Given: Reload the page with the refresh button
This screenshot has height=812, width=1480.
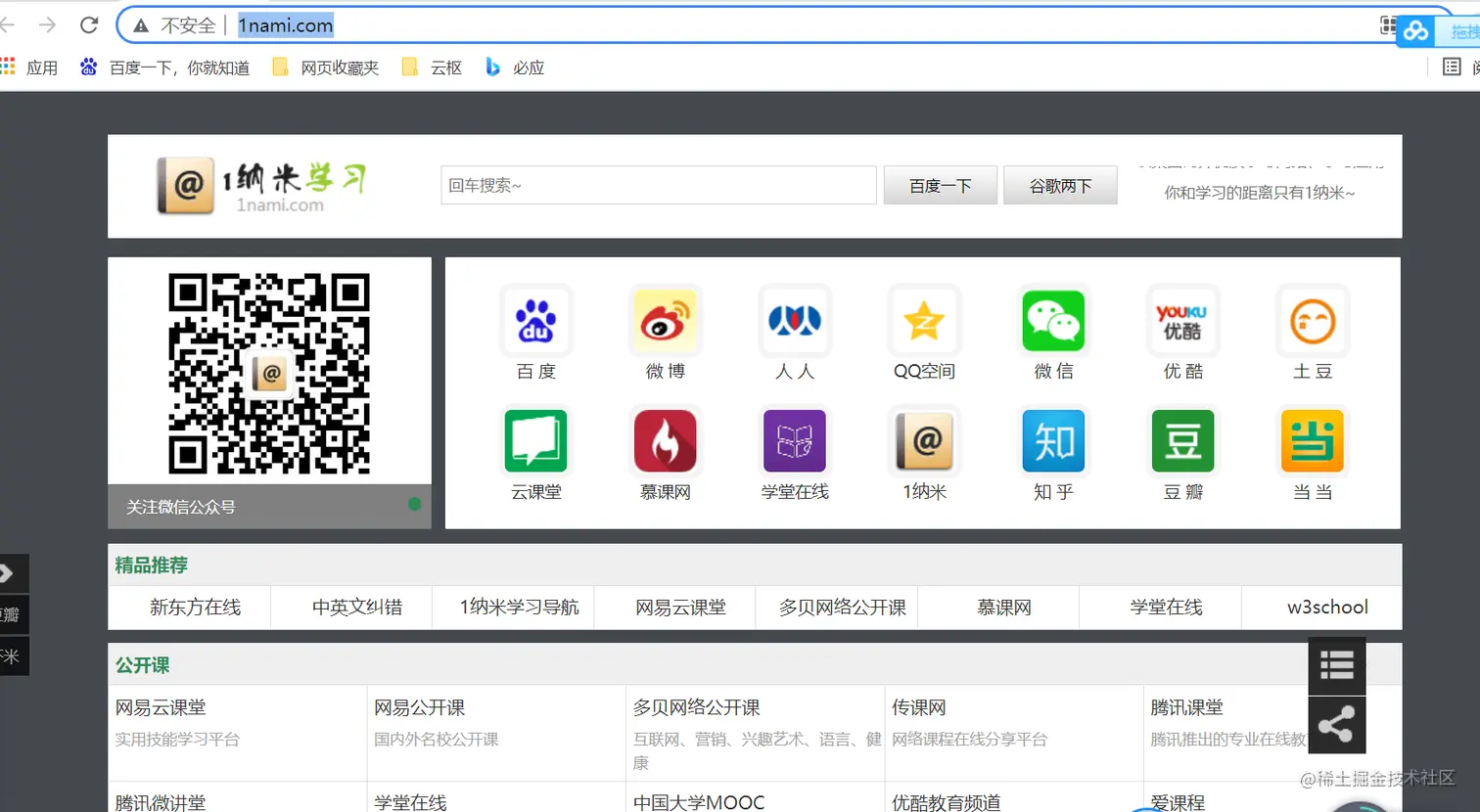Looking at the screenshot, I should tap(89, 25).
